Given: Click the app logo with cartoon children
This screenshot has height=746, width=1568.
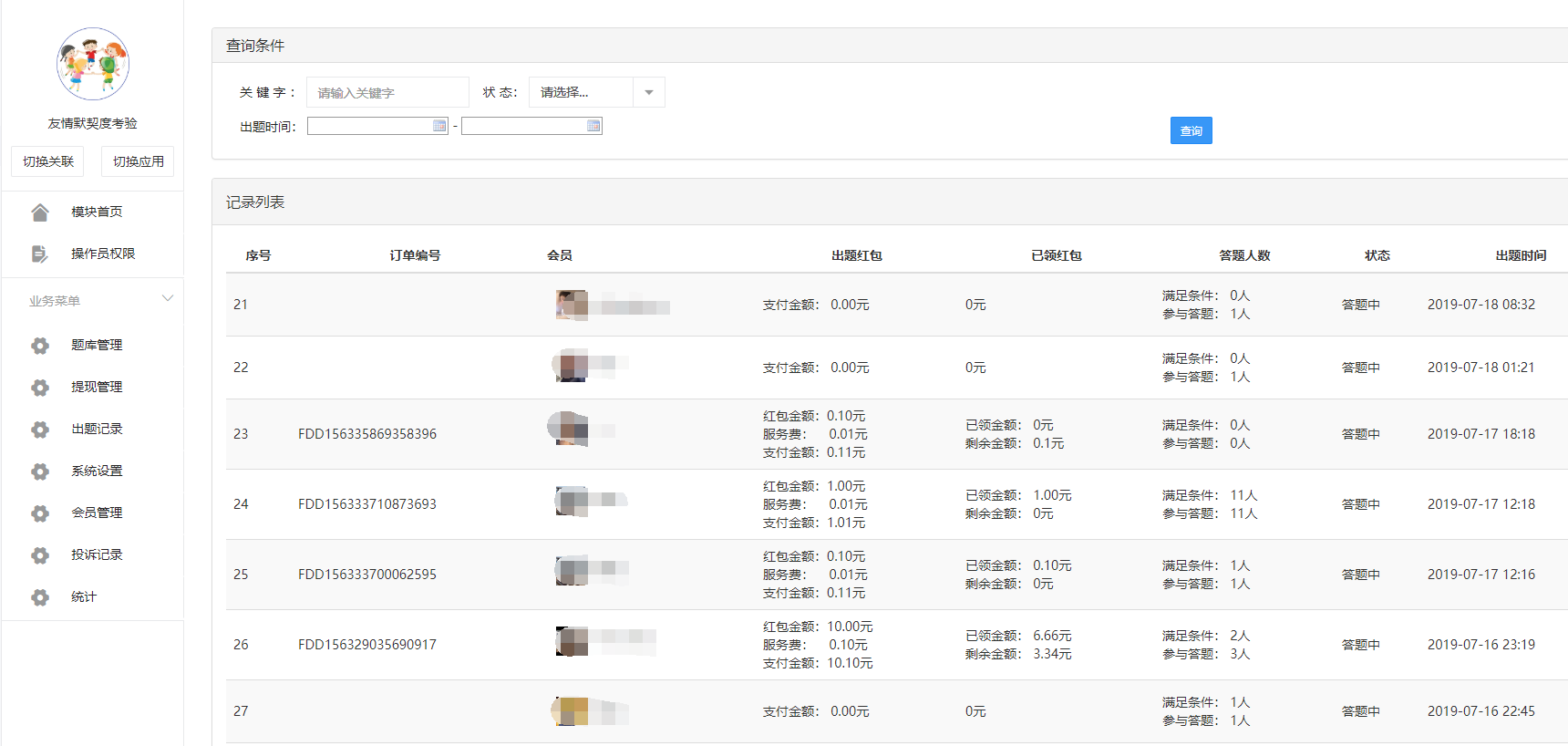Looking at the screenshot, I should click(93, 64).
